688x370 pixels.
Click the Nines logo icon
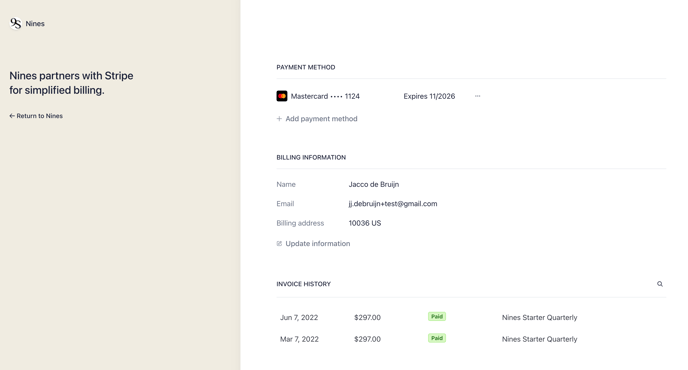[16, 23]
